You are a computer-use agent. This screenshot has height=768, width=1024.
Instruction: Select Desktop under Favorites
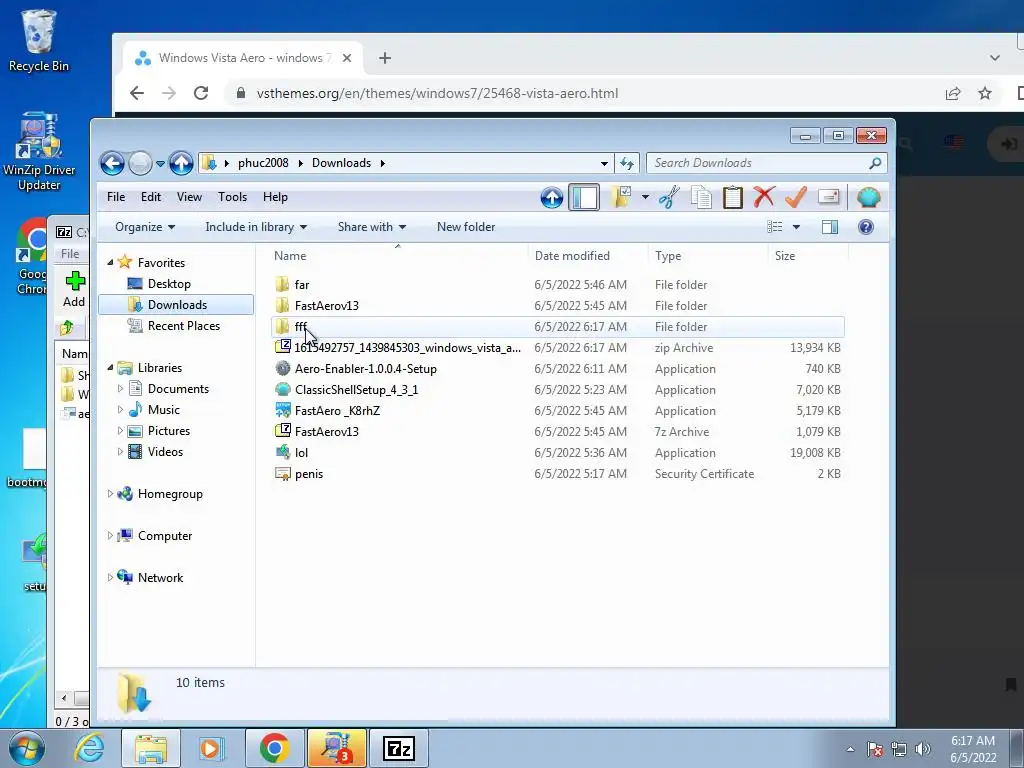(x=168, y=283)
